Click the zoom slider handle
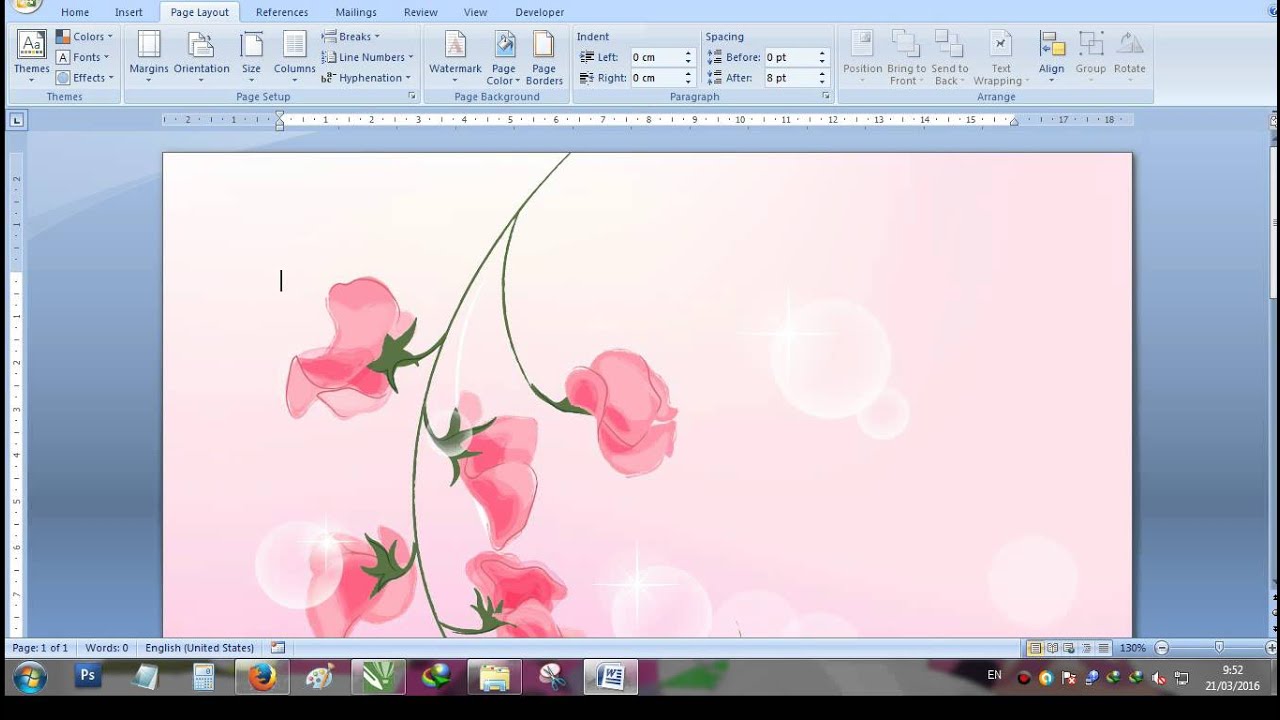The height and width of the screenshot is (720, 1280). [x=1218, y=648]
